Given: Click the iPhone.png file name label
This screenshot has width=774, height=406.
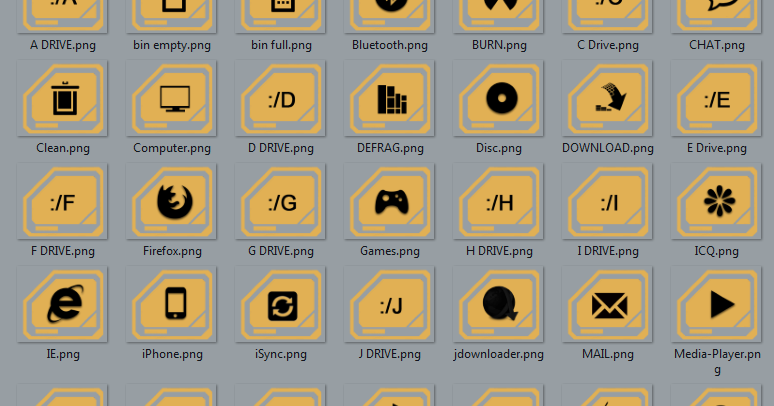Looking at the screenshot, I should (172, 354).
